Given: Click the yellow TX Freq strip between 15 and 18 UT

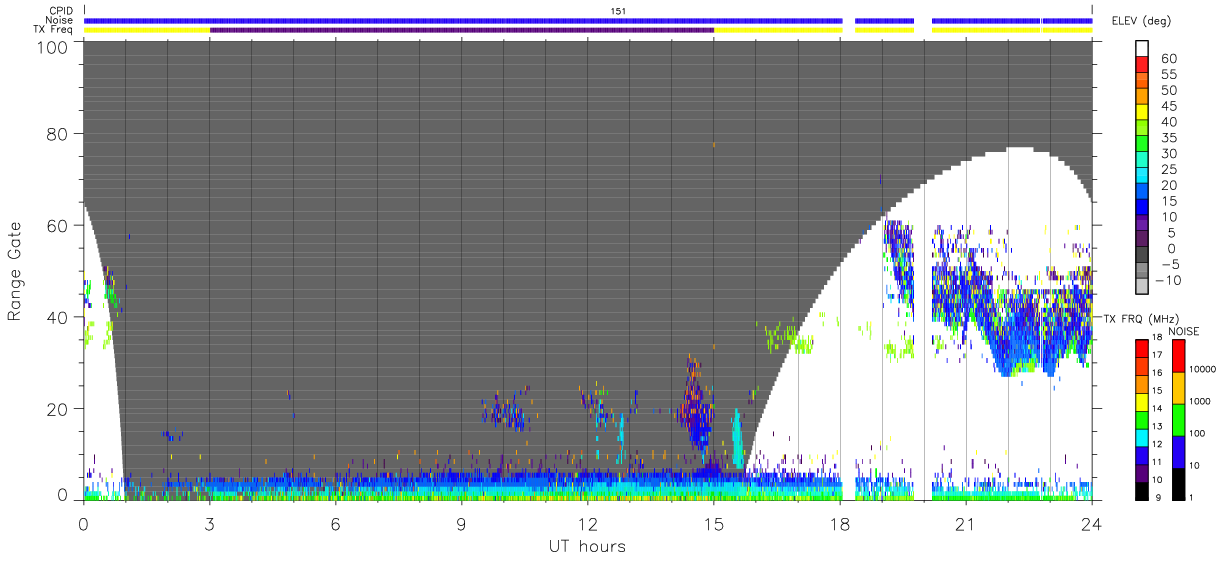Looking at the screenshot, I should [x=778, y=30].
